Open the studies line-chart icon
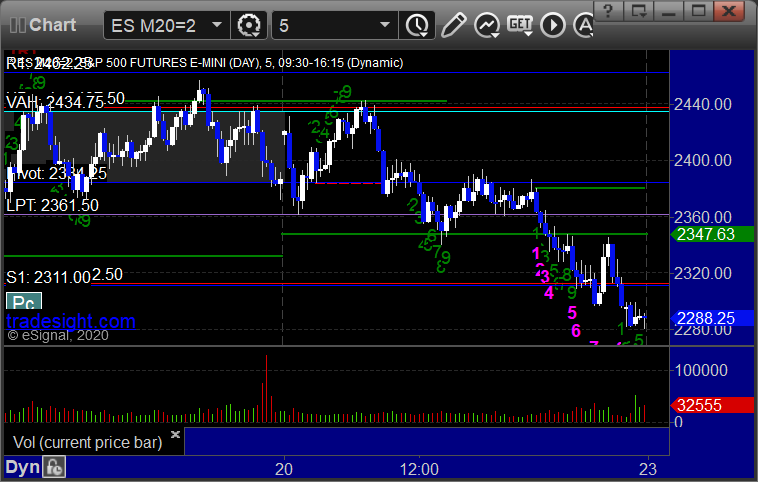The image size is (758, 482). click(486, 25)
